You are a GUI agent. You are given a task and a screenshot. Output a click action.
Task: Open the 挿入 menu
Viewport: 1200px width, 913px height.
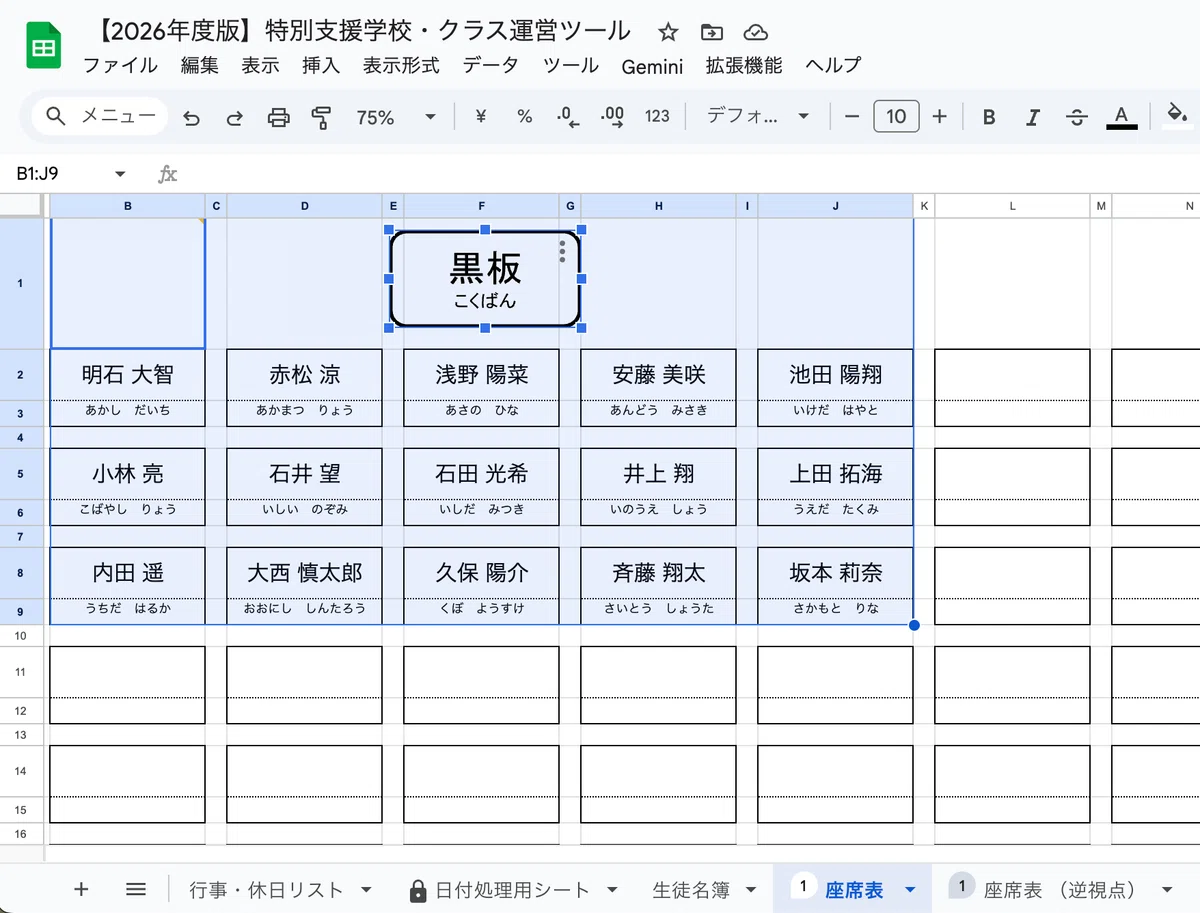321,66
